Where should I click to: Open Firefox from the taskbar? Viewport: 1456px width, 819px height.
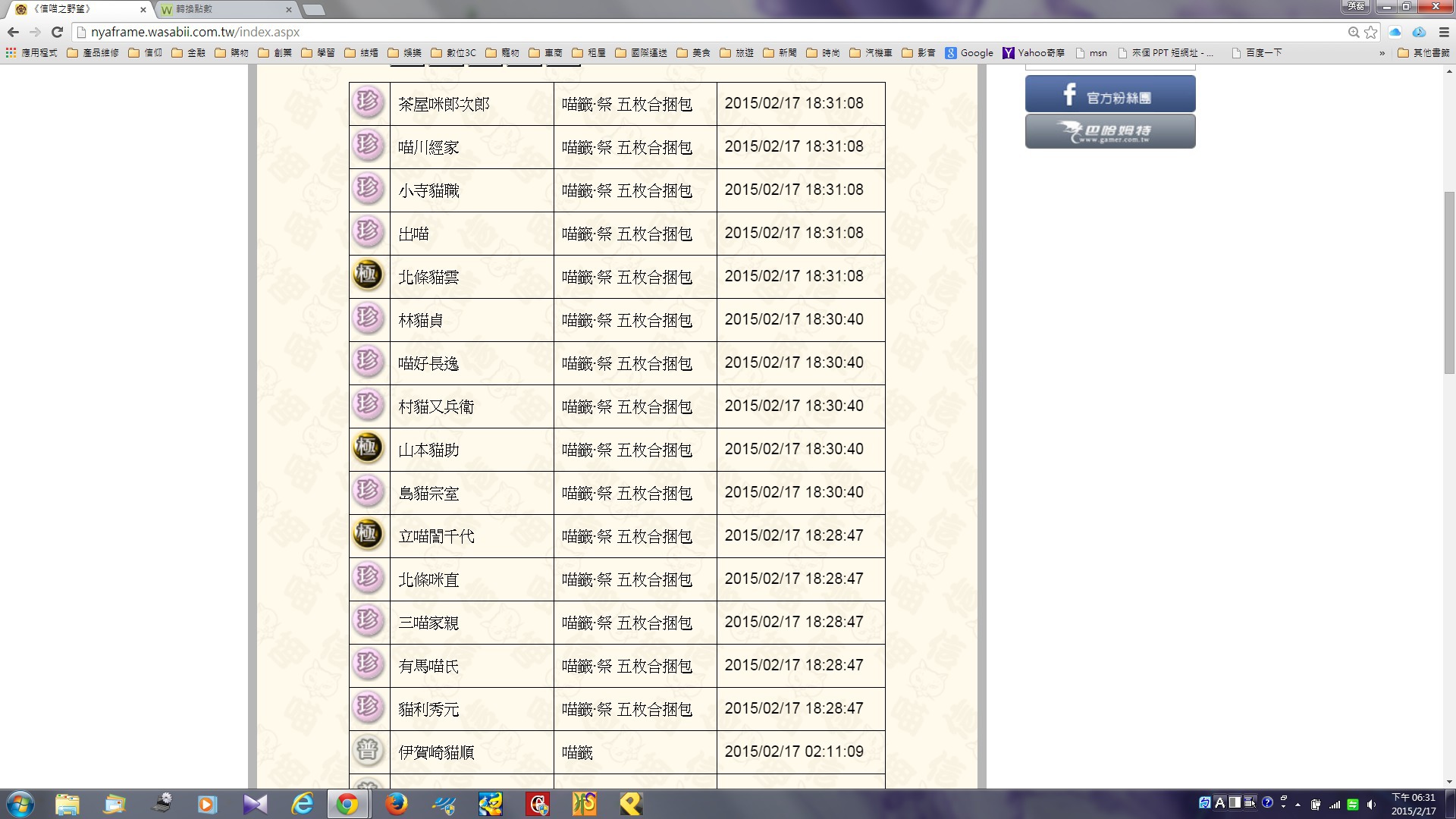click(x=396, y=804)
